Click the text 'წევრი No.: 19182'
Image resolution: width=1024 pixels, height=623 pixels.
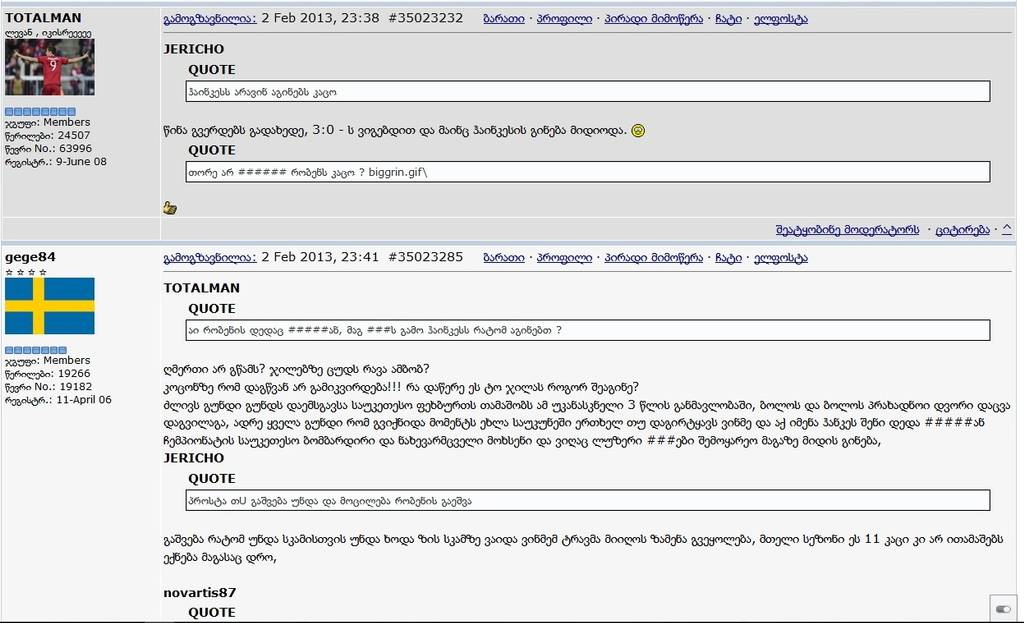[48, 387]
